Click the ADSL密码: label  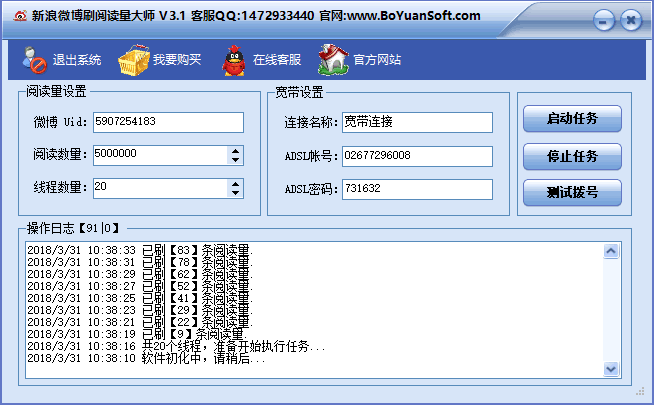(x=311, y=189)
